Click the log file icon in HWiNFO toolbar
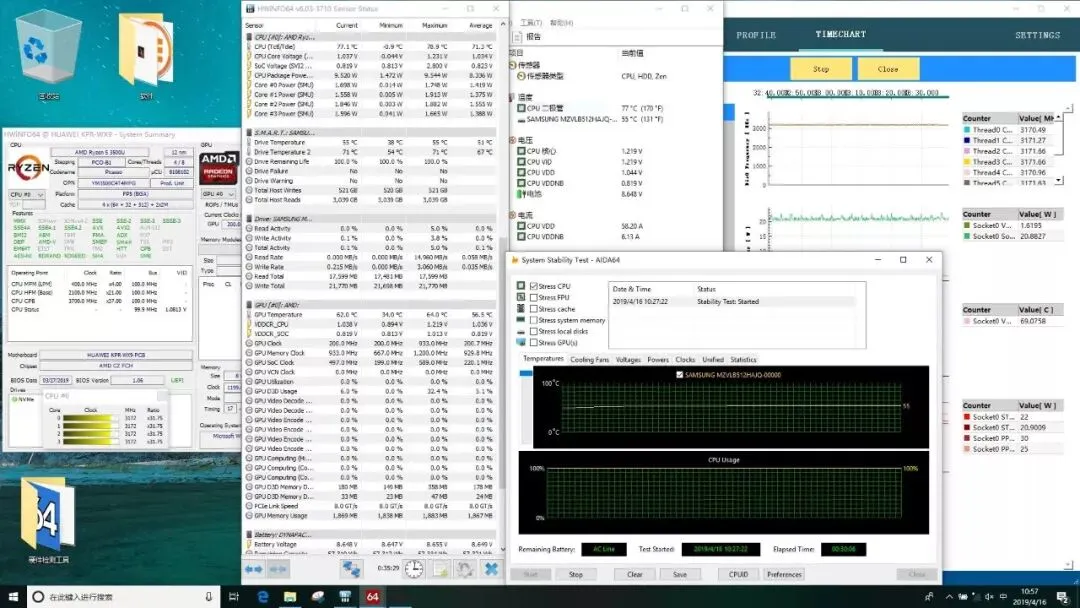1080x608 pixels. tap(440, 569)
